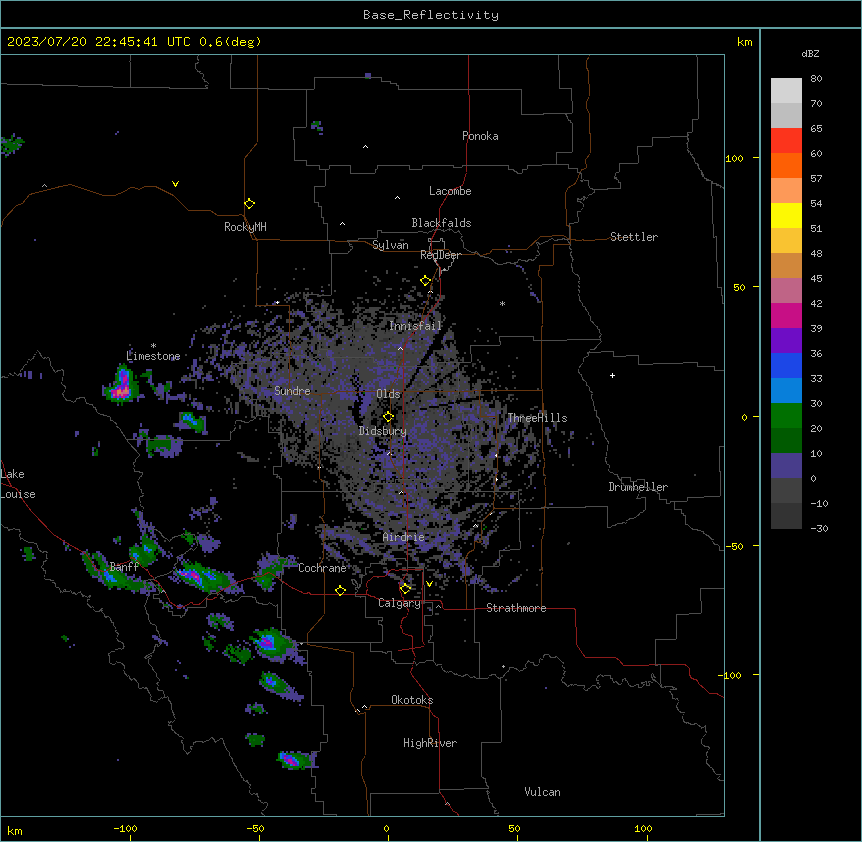The height and width of the screenshot is (842, 862).
Task: Click the Lake Louise label
Action: [x=18, y=484]
